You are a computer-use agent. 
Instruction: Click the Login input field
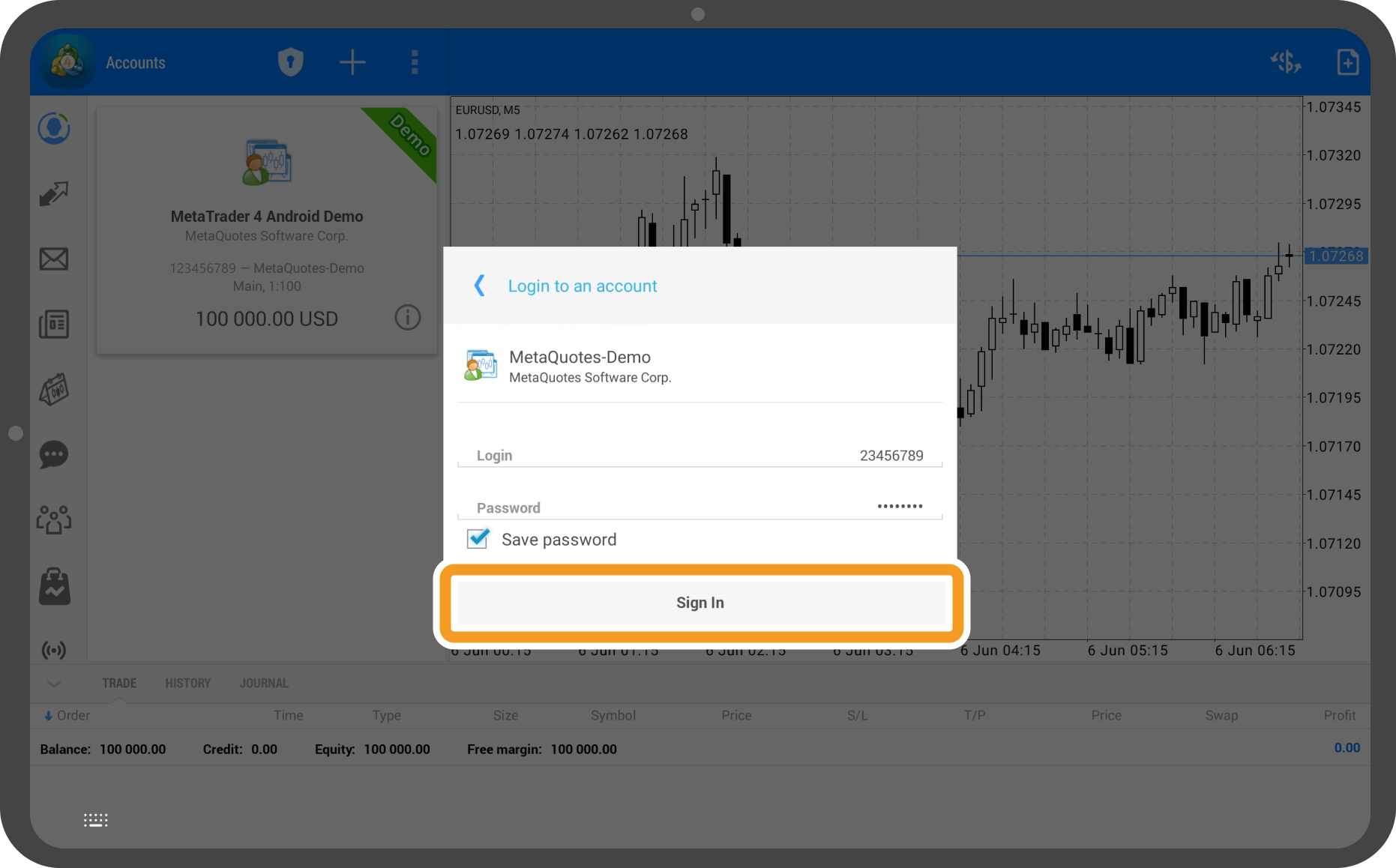(x=699, y=455)
